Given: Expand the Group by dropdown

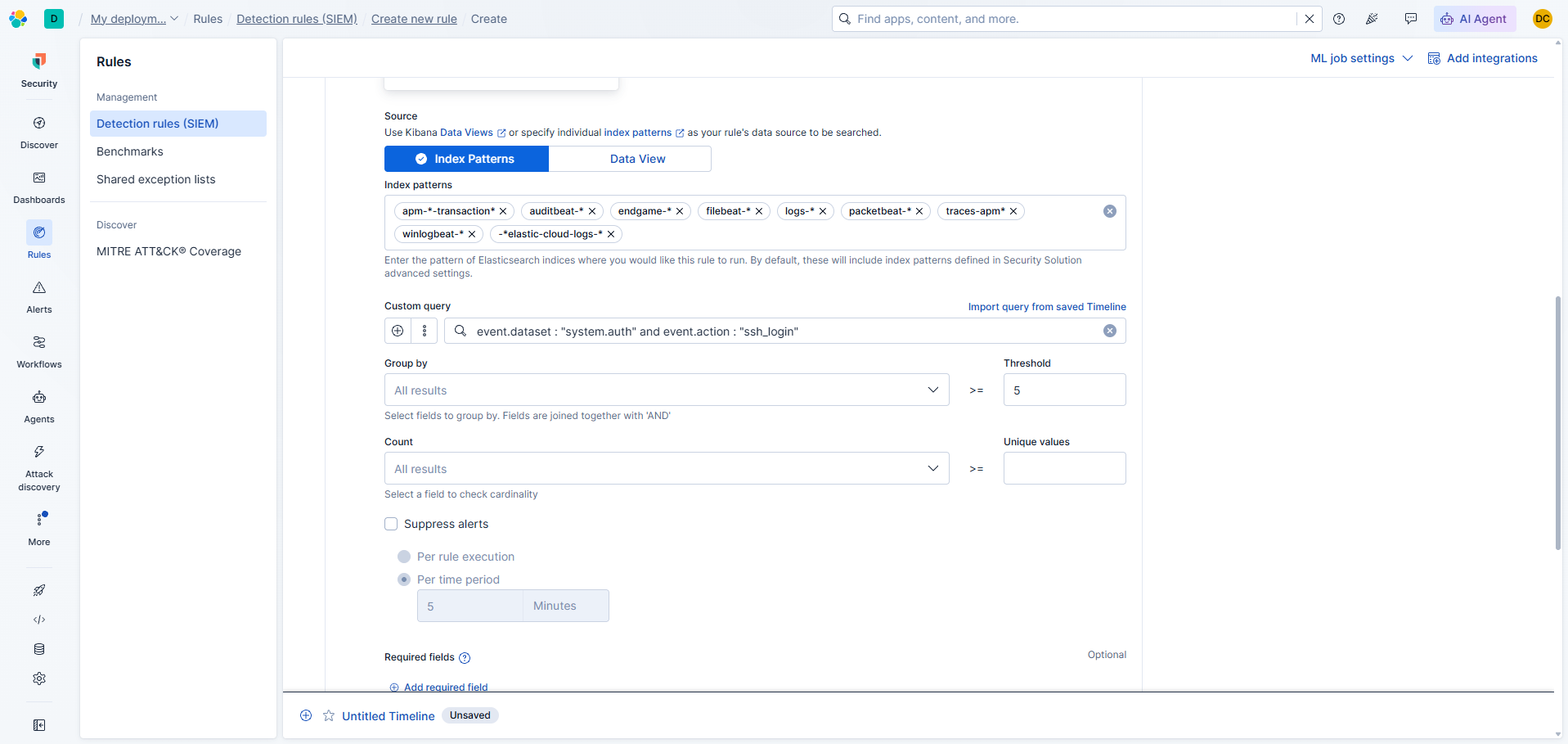Looking at the screenshot, I should click(667, 390).
